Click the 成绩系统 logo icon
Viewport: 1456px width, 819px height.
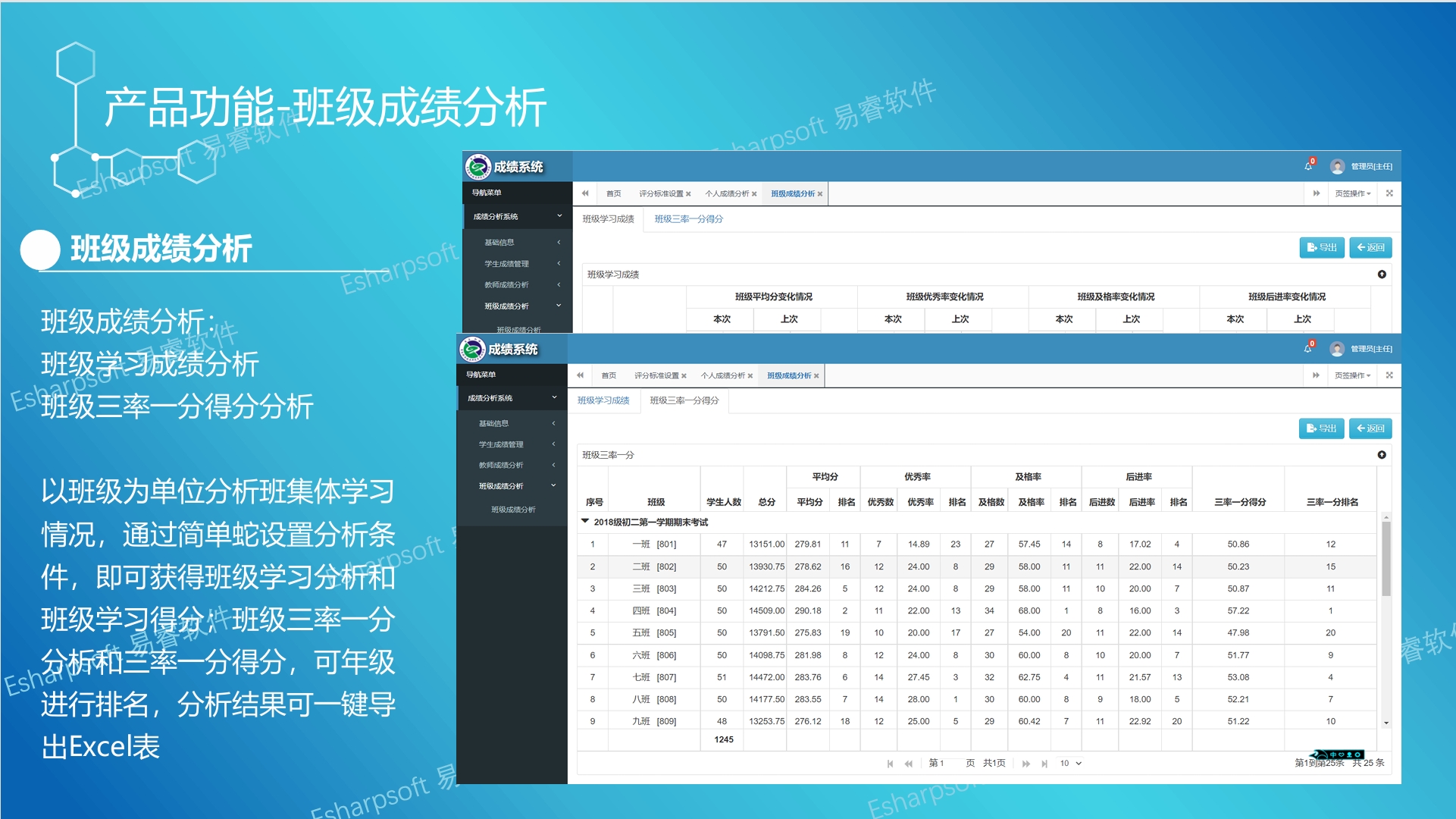(x=471, y=349)
